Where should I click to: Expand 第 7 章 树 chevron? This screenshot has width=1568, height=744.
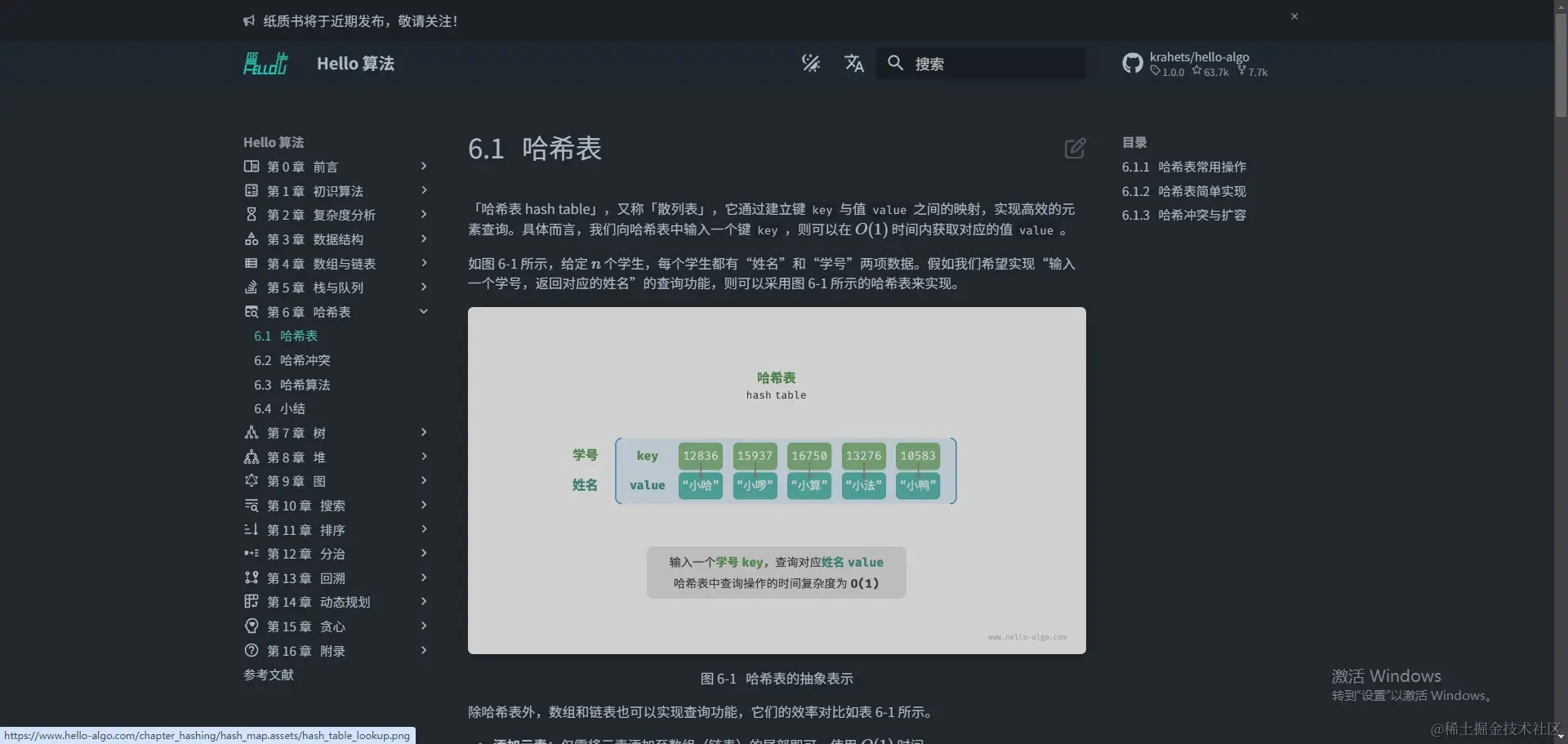[423, 432]
